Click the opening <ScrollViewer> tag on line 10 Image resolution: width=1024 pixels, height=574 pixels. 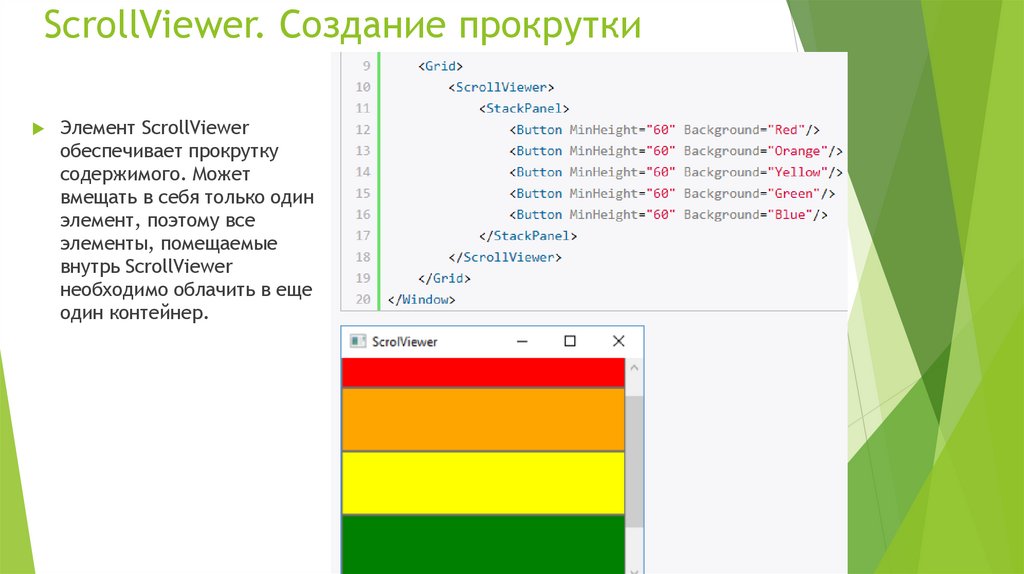tap(501, 87)
